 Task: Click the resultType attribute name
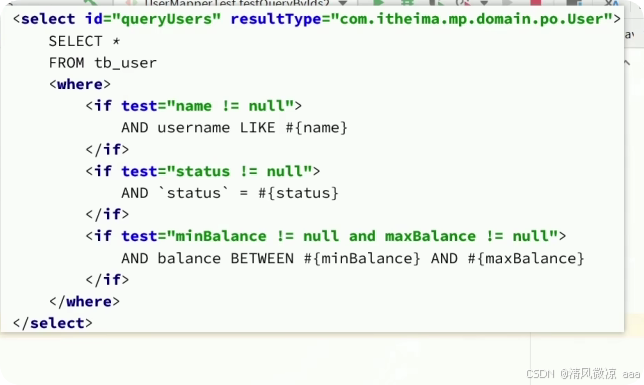tap(276, 19)
